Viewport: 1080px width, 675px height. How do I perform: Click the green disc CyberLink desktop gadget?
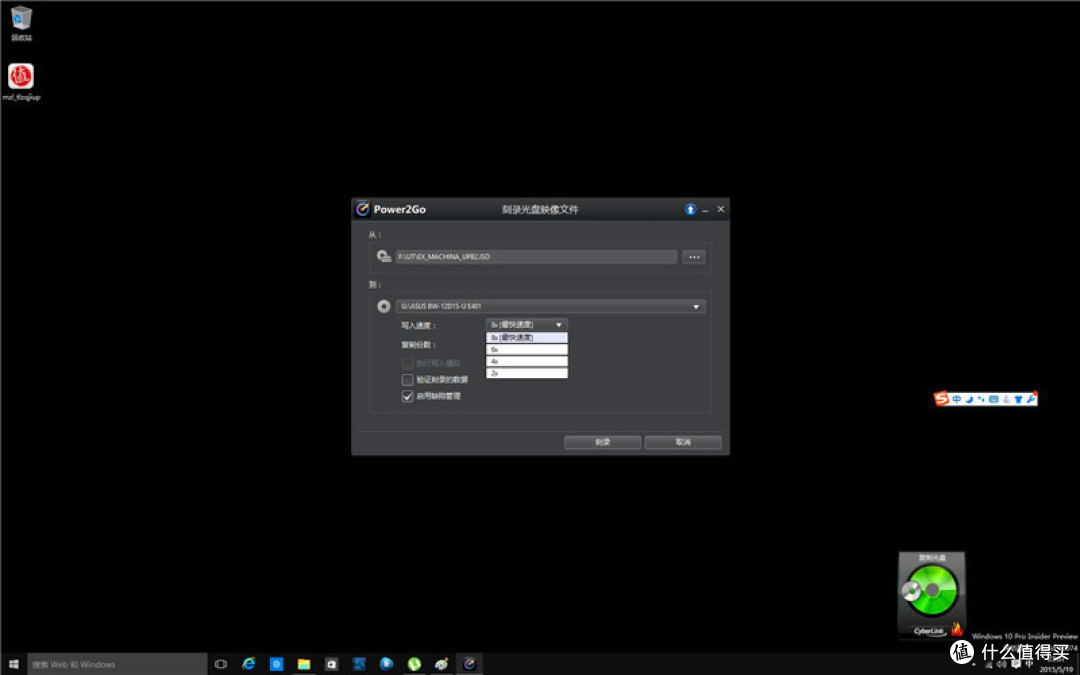click(x=931, y=592)
